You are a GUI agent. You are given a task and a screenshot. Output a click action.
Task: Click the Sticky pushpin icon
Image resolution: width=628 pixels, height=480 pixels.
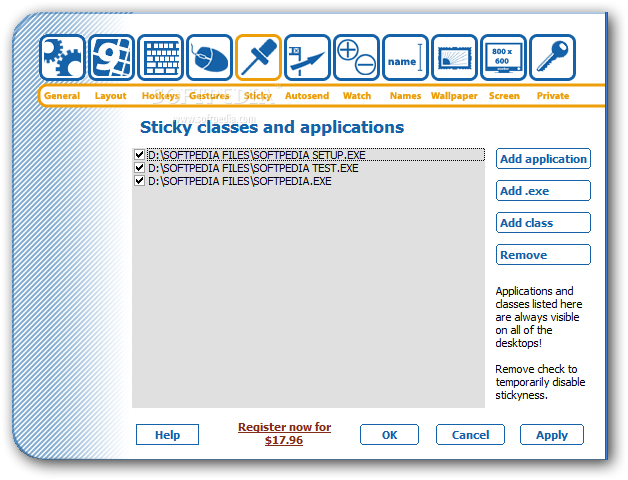click(x=258, y=57)
